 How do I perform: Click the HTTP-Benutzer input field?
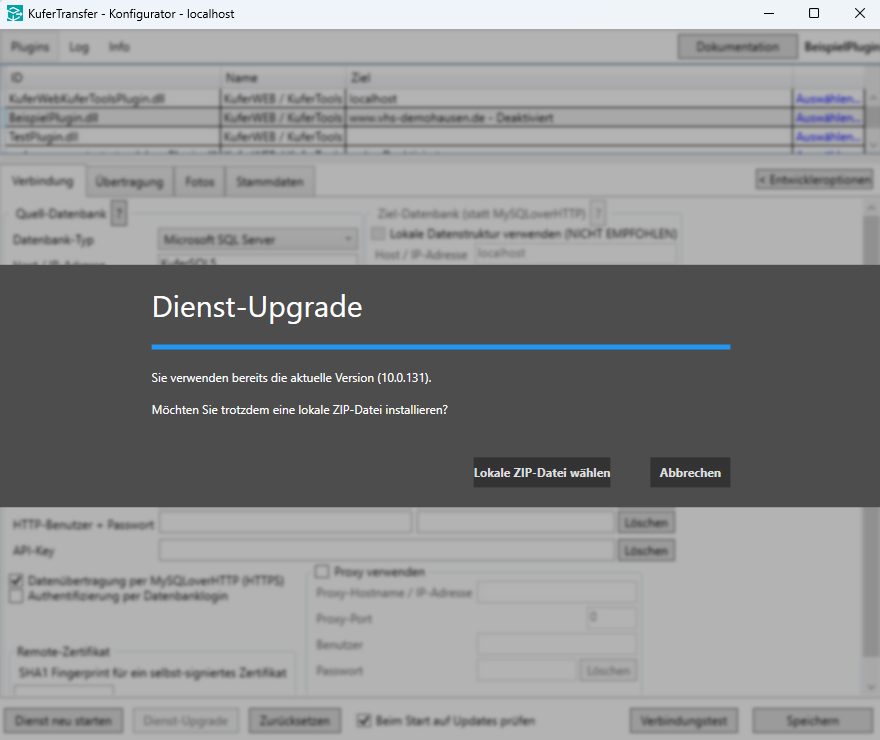[x=286, y=522]
